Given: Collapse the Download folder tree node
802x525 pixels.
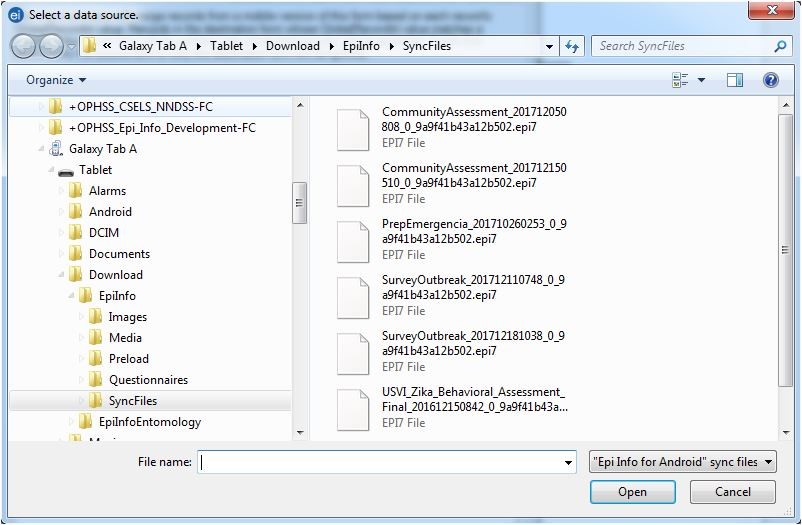Looking at the screenshot, I should [x=61, y=275].
